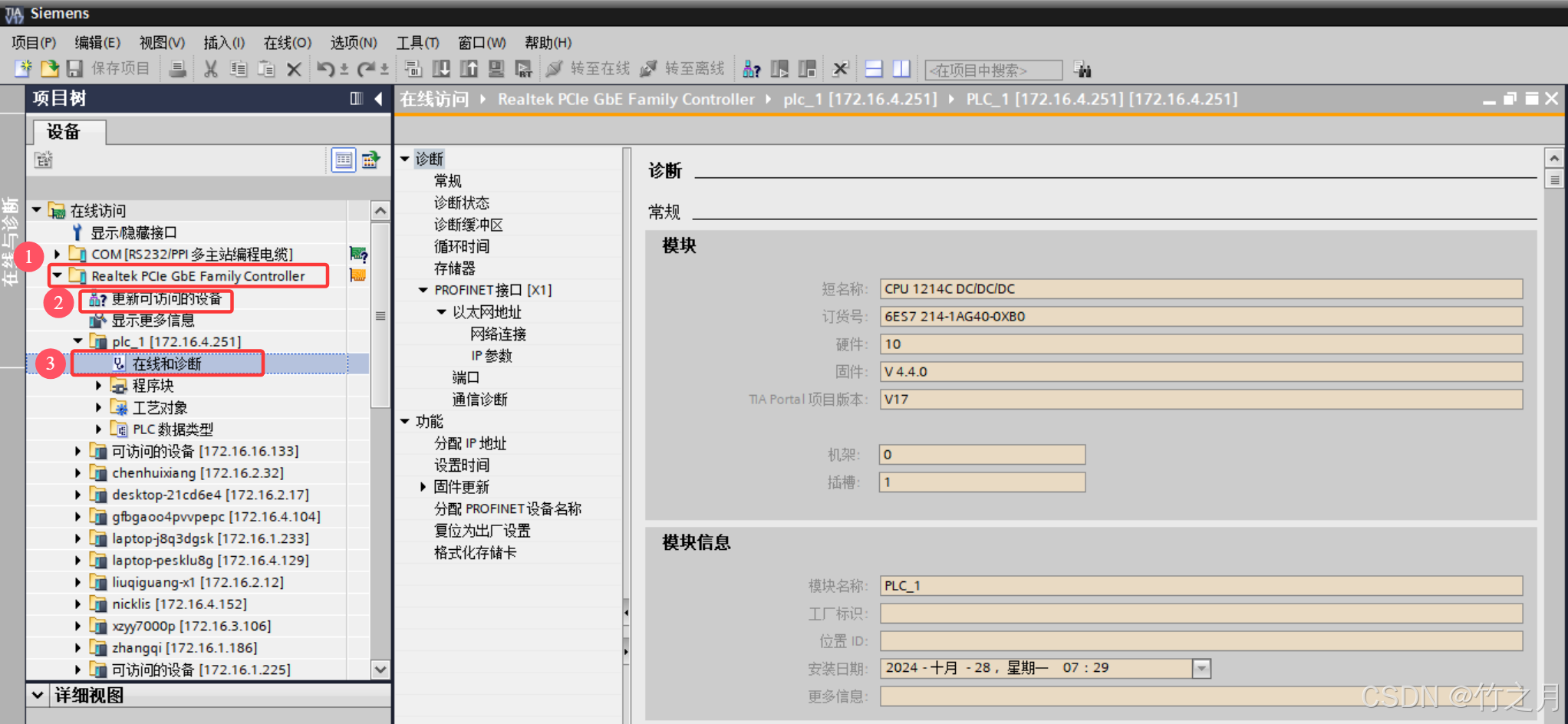The height and width of the screenshot is (724, 1568).
Task: Expand the PLC 数据类型 folder
Action: (x=98, y=429)
